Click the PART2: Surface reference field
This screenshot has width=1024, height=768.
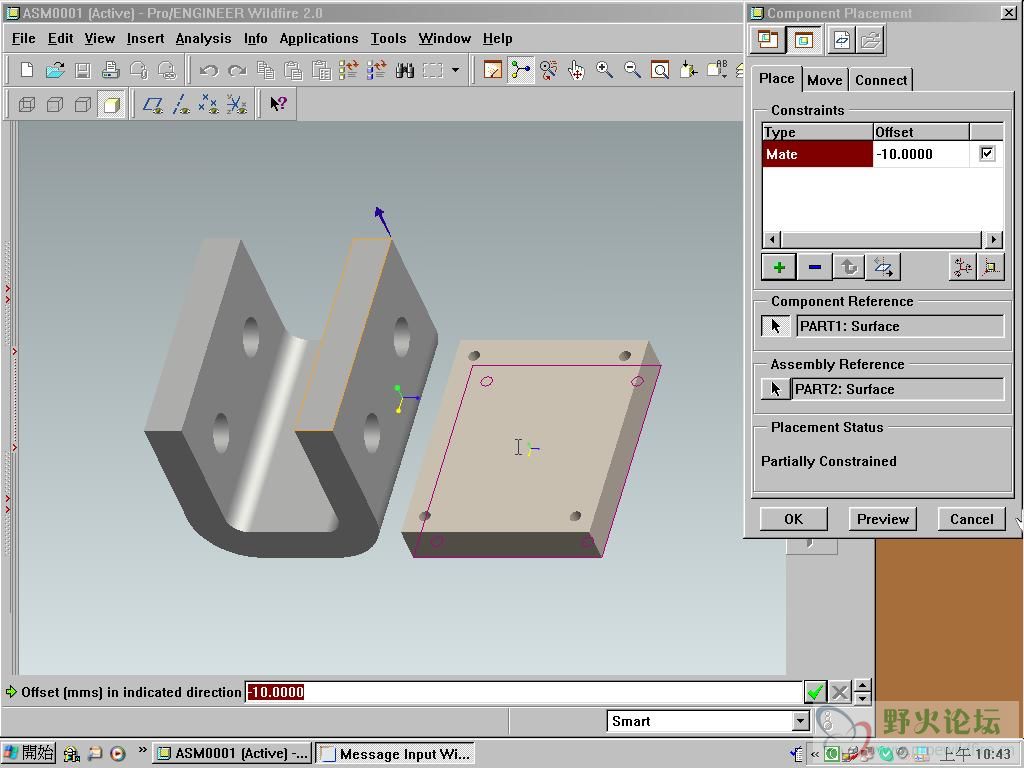[x=897, y=389]
